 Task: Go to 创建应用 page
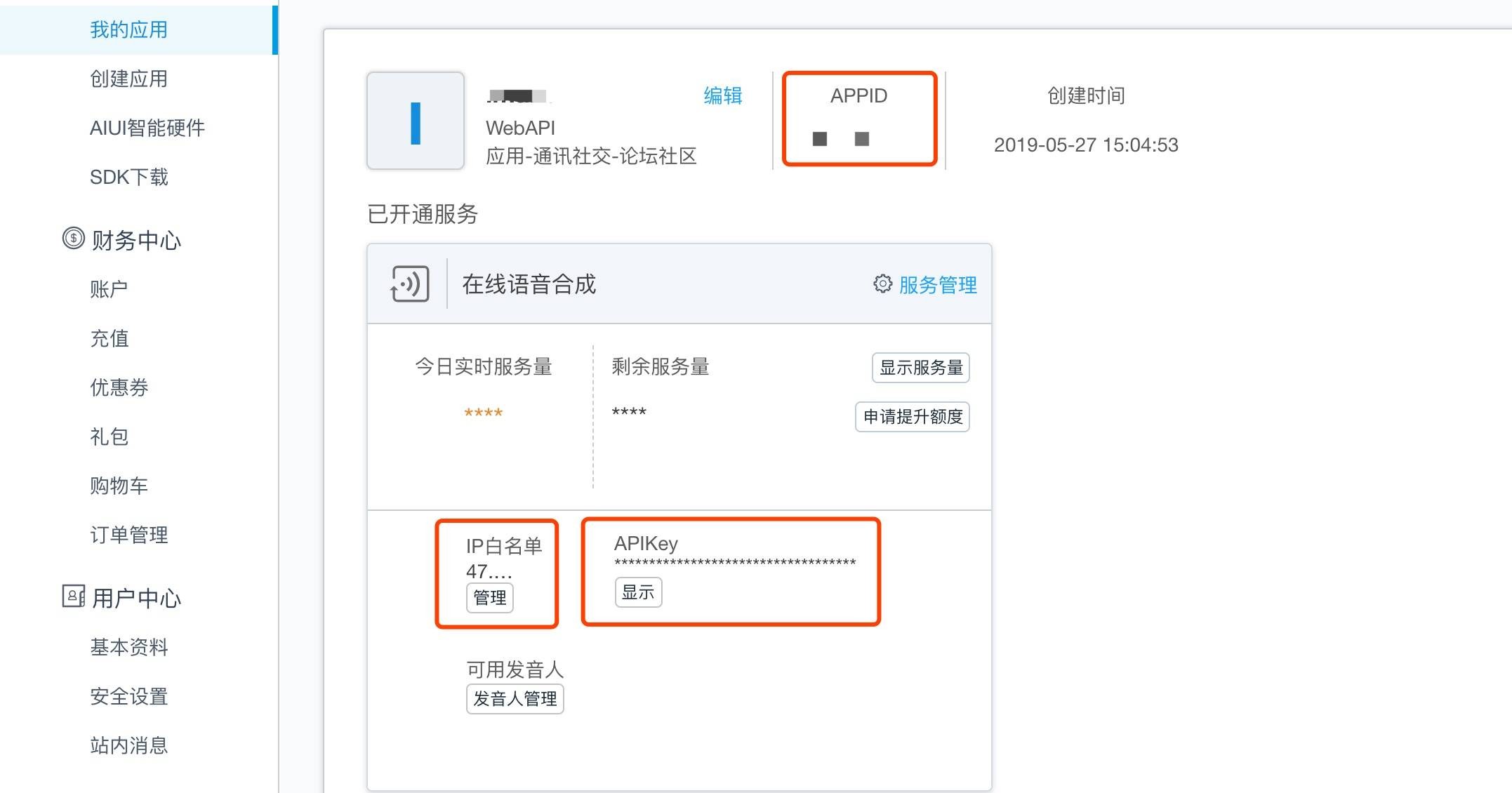129,79
